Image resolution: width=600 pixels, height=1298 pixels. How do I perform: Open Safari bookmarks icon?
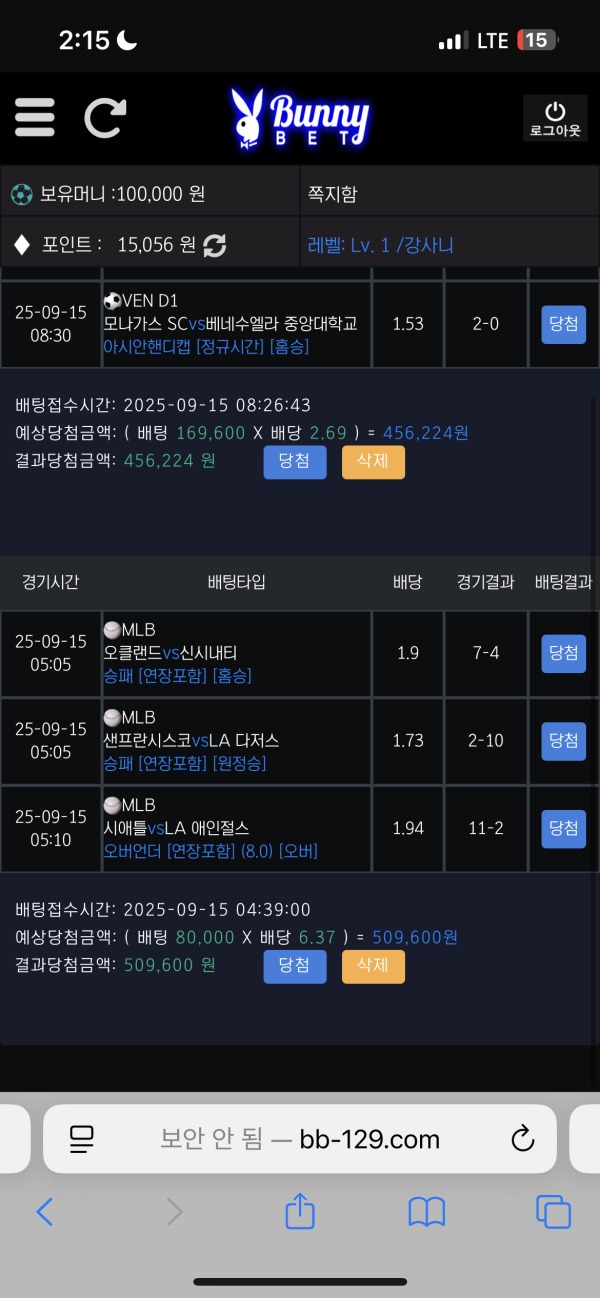pos(427,1212)
